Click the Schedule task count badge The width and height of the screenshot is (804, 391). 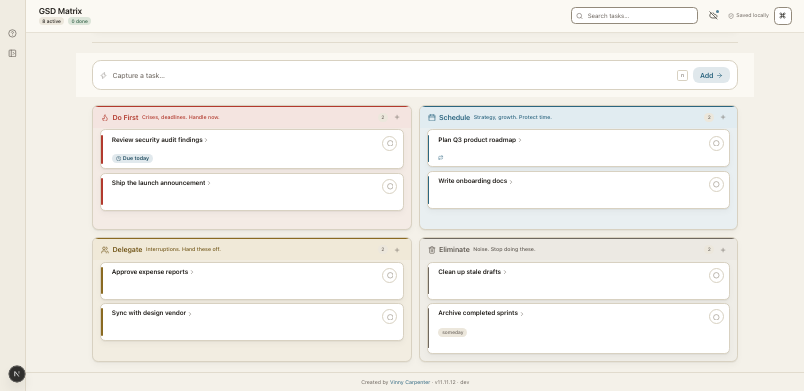pyautogui.click(x=709, y=117)
